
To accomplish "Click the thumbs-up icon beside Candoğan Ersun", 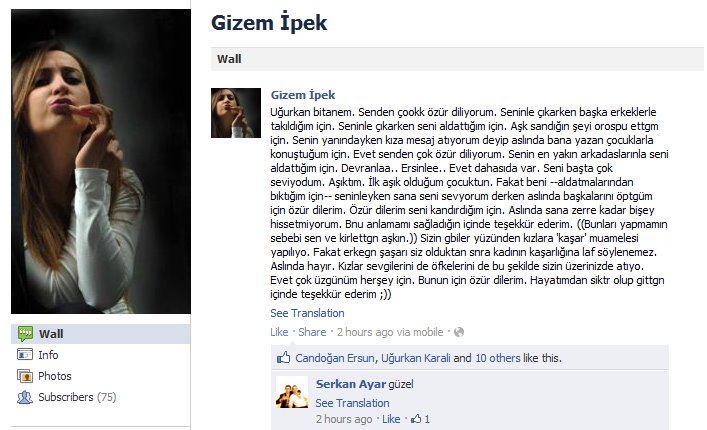I will 284,358.
